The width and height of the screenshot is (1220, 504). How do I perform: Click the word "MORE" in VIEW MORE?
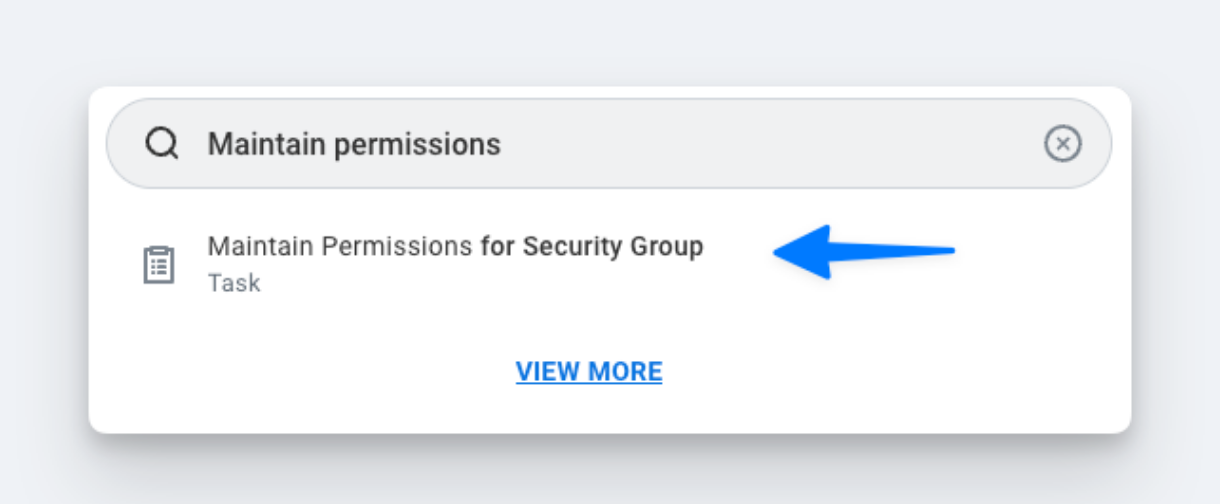(x=623, y=372)
